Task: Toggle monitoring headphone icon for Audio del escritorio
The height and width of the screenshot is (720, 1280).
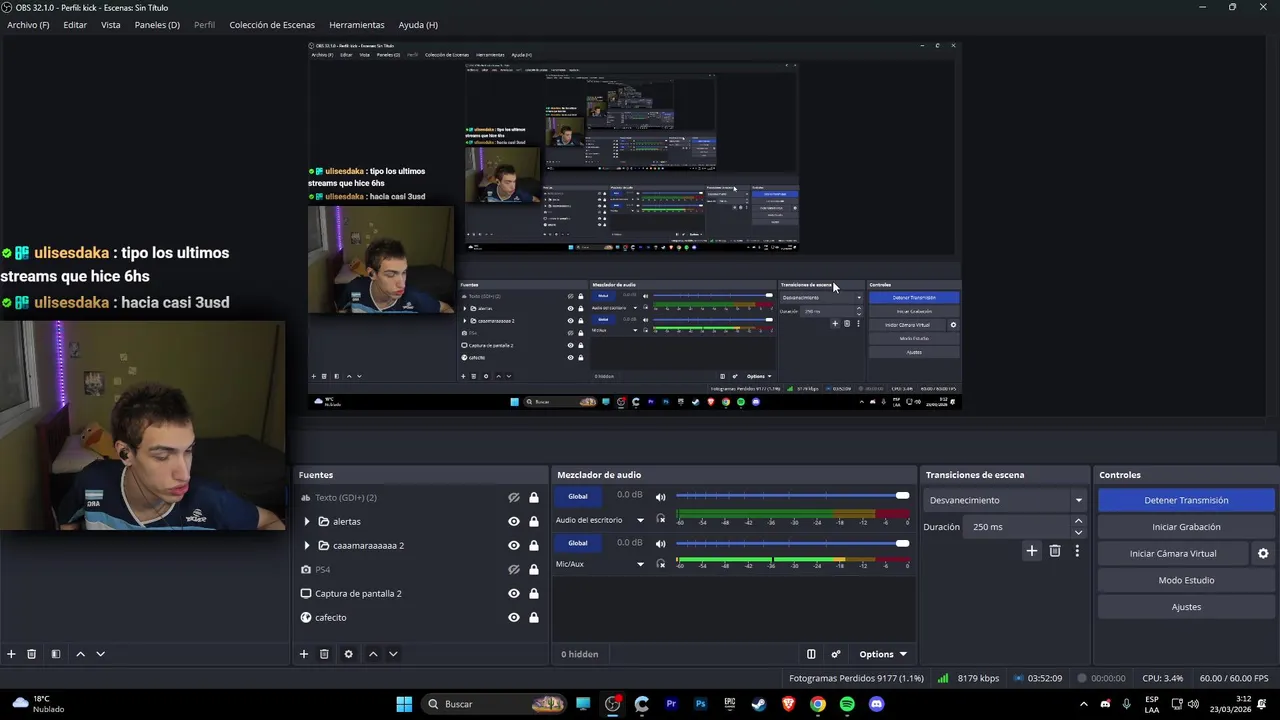Action: click(x=660, y=519)
